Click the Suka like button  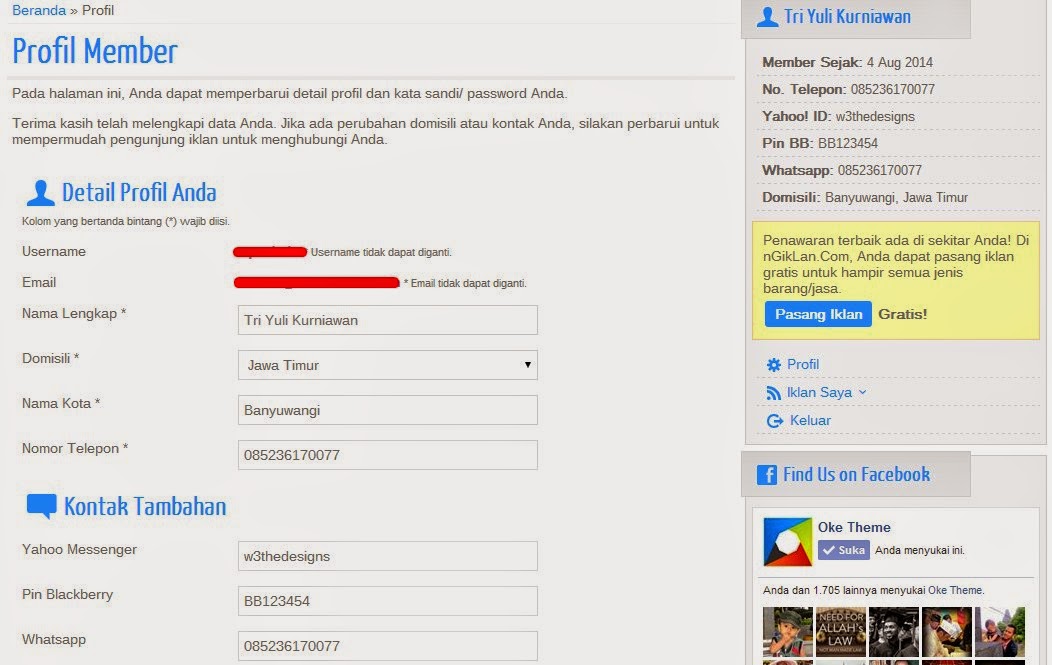pyautogui.click(x=843, y=550)
